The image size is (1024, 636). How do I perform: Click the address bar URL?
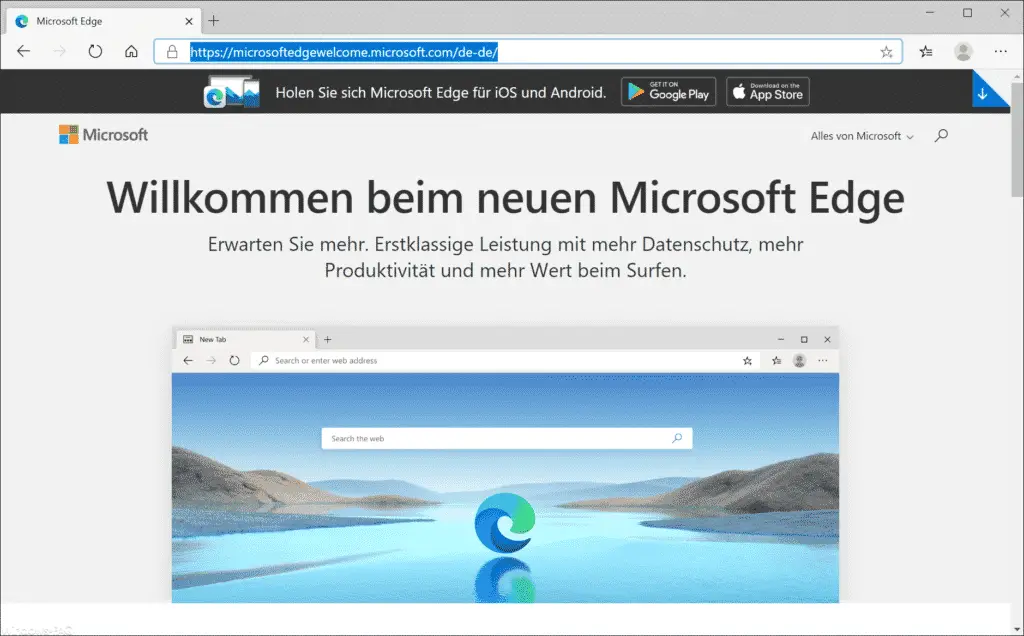tap(344, 52)
